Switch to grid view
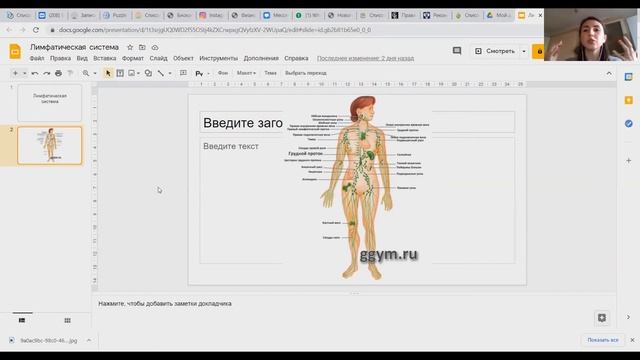The image size is (640, 360). 67,320
